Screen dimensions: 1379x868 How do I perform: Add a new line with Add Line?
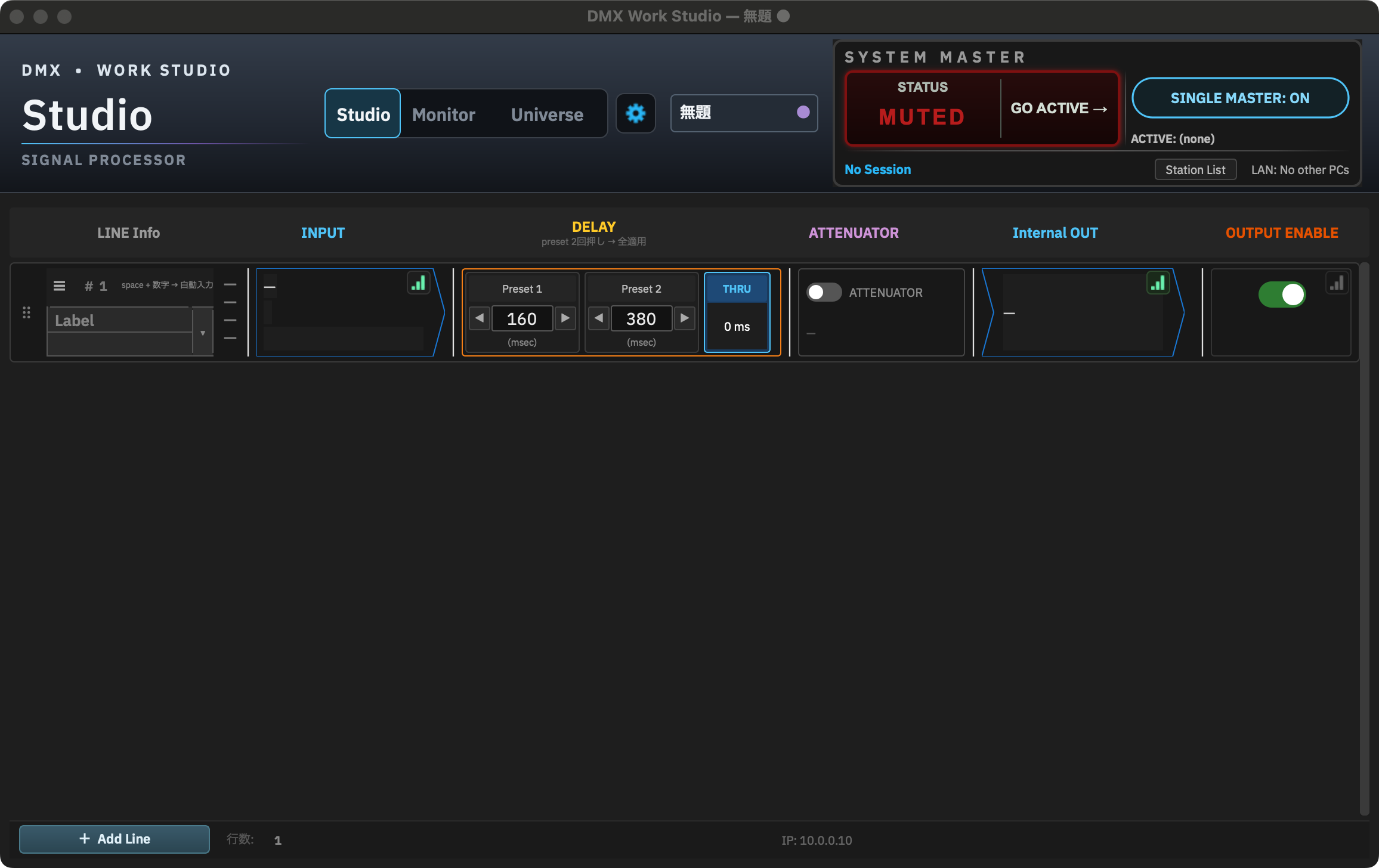115,839
